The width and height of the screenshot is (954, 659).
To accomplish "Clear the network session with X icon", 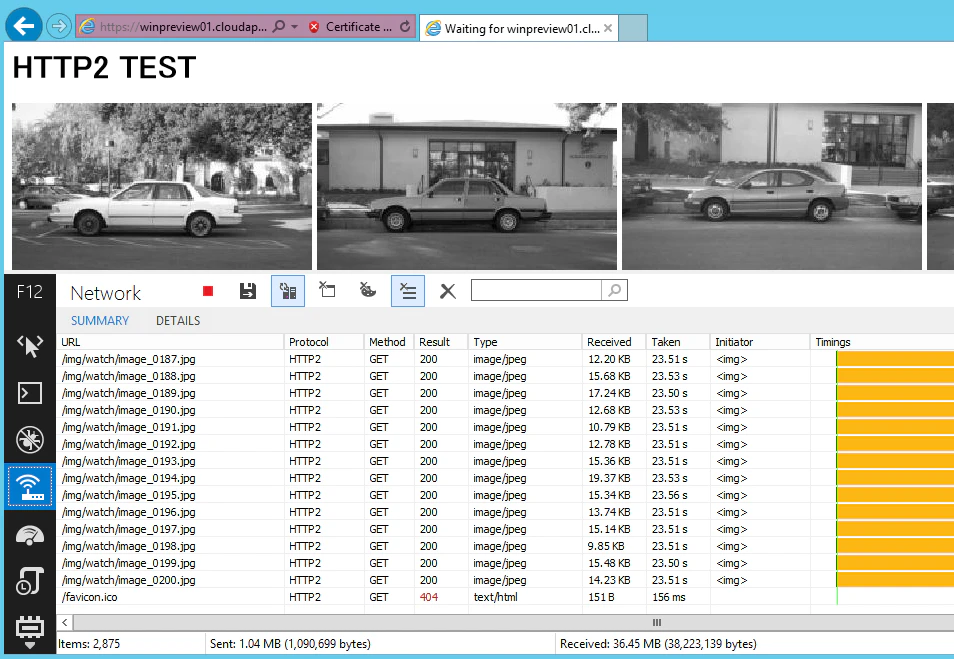I will (x=448, y=291).
